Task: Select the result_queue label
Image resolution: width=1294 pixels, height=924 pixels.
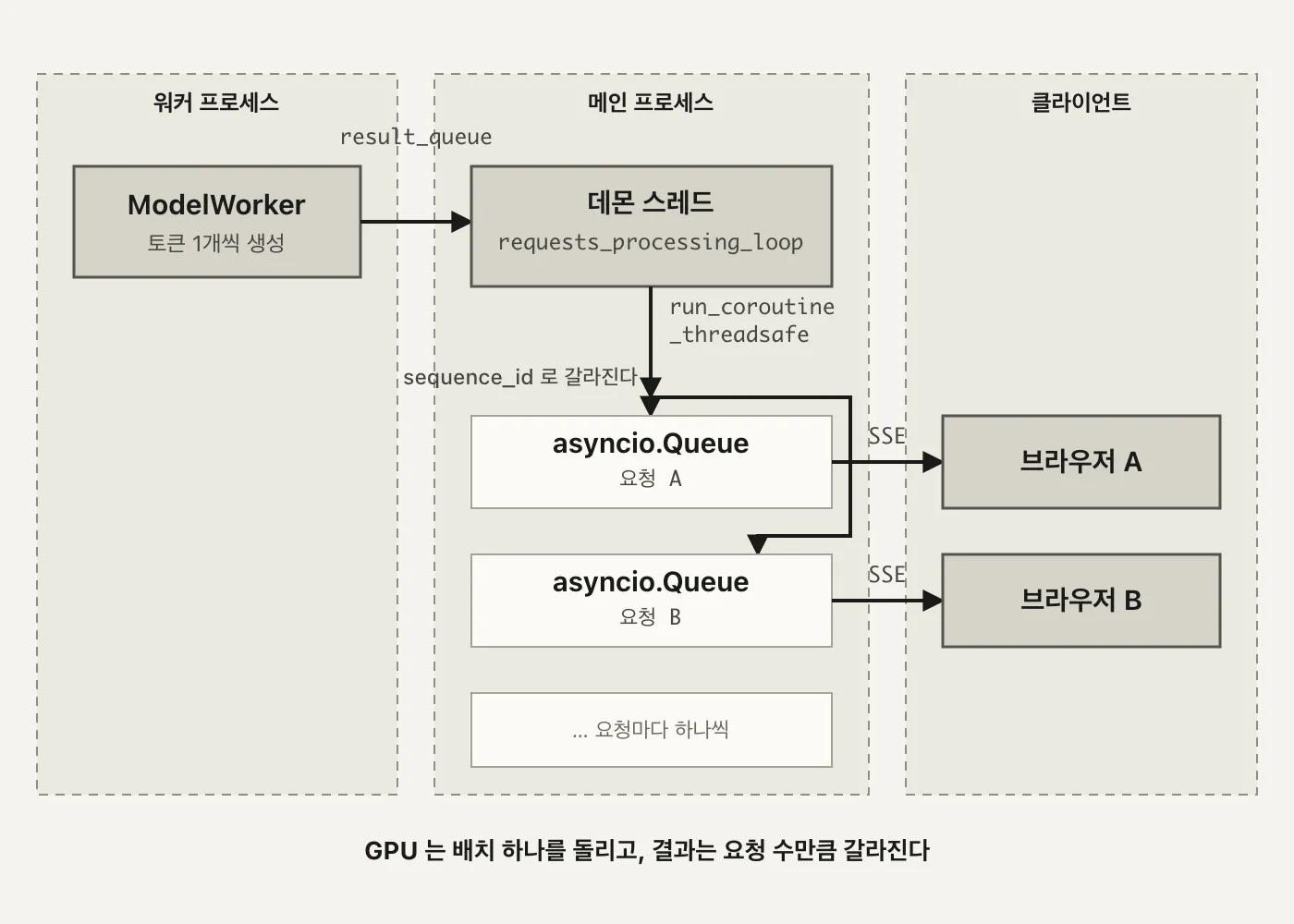Action: tap(416, 137)
